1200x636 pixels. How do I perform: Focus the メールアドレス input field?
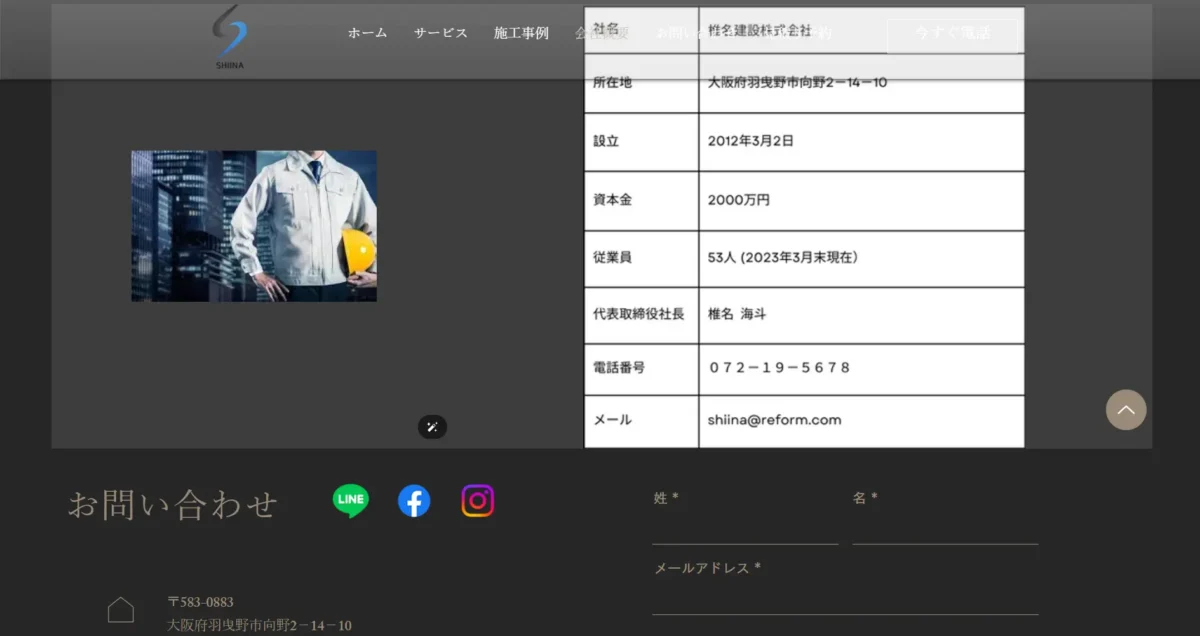(x=845, y=599)
